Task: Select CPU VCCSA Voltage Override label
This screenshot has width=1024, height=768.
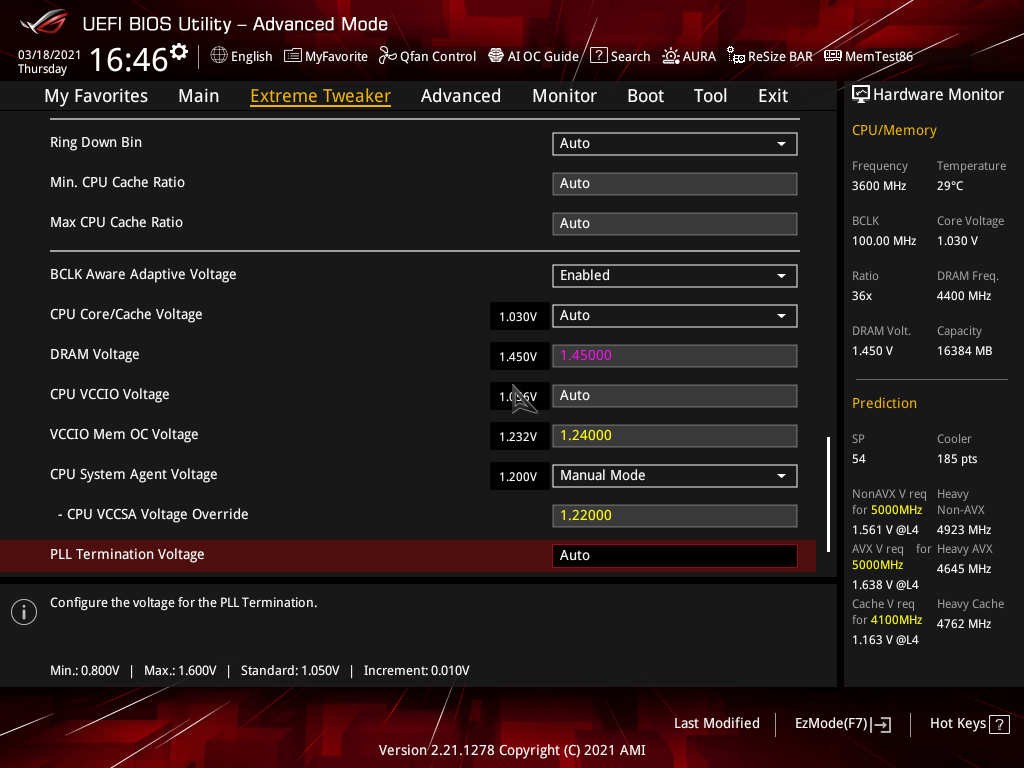Action: coord(153,514)
